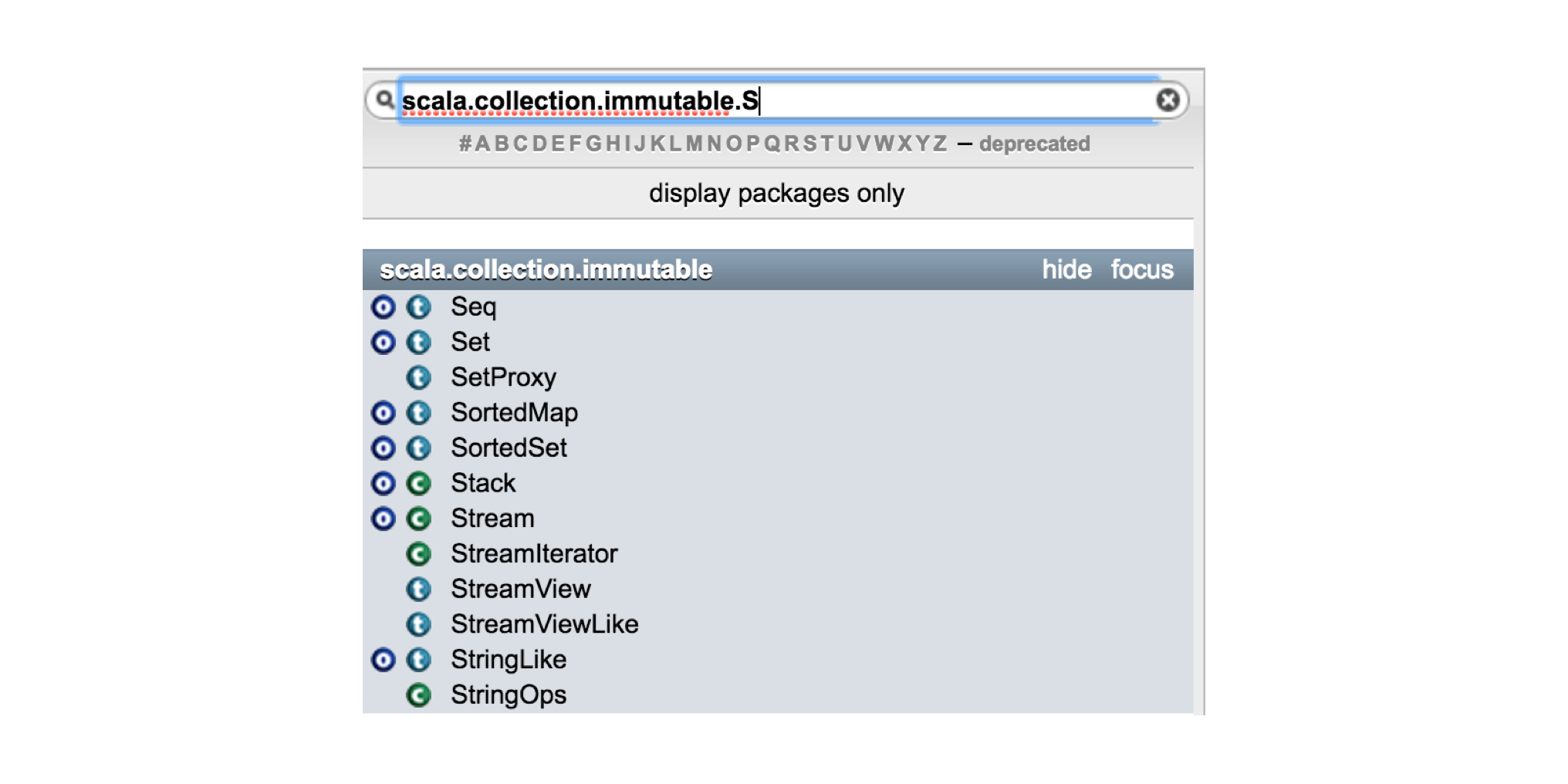Click the object icon next to Stream
The height and width of the screenshot is (784, 1568).
[384, 518]
